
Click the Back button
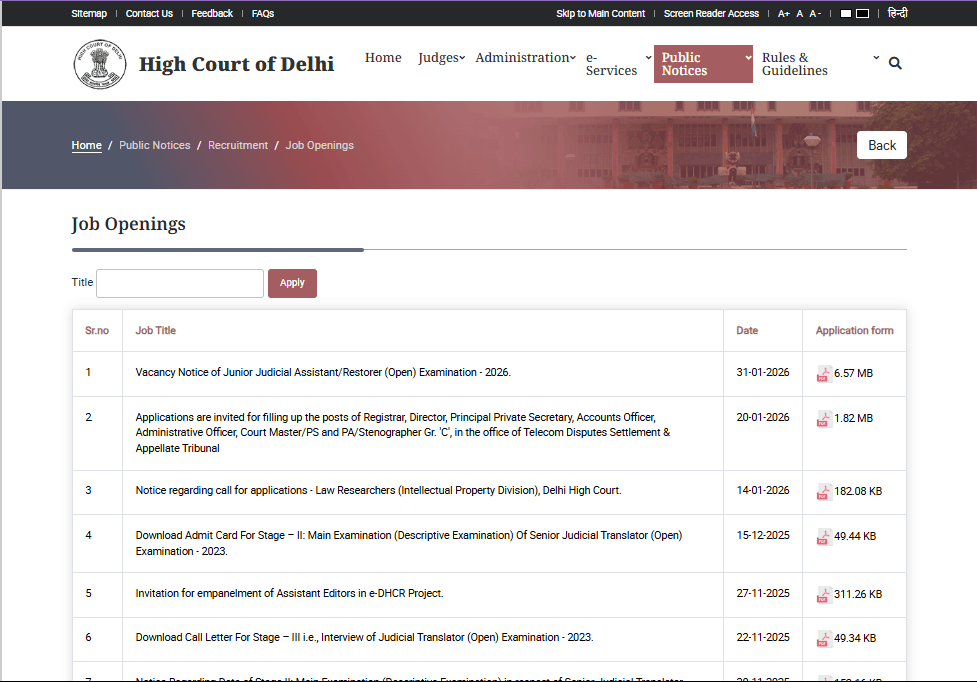[x=881, y=144]
